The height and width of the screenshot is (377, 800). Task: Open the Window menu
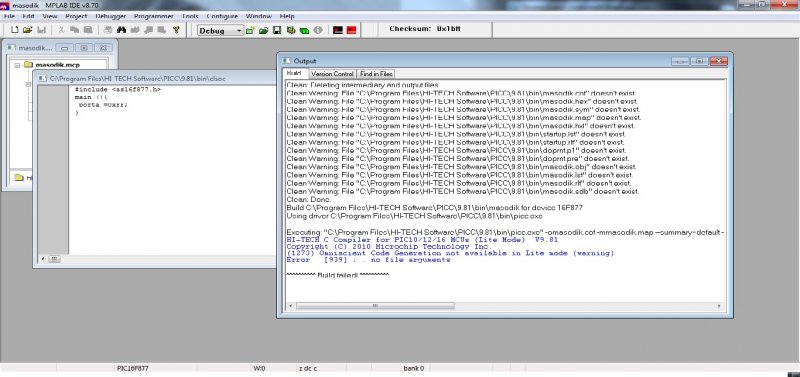click(259, 16)
